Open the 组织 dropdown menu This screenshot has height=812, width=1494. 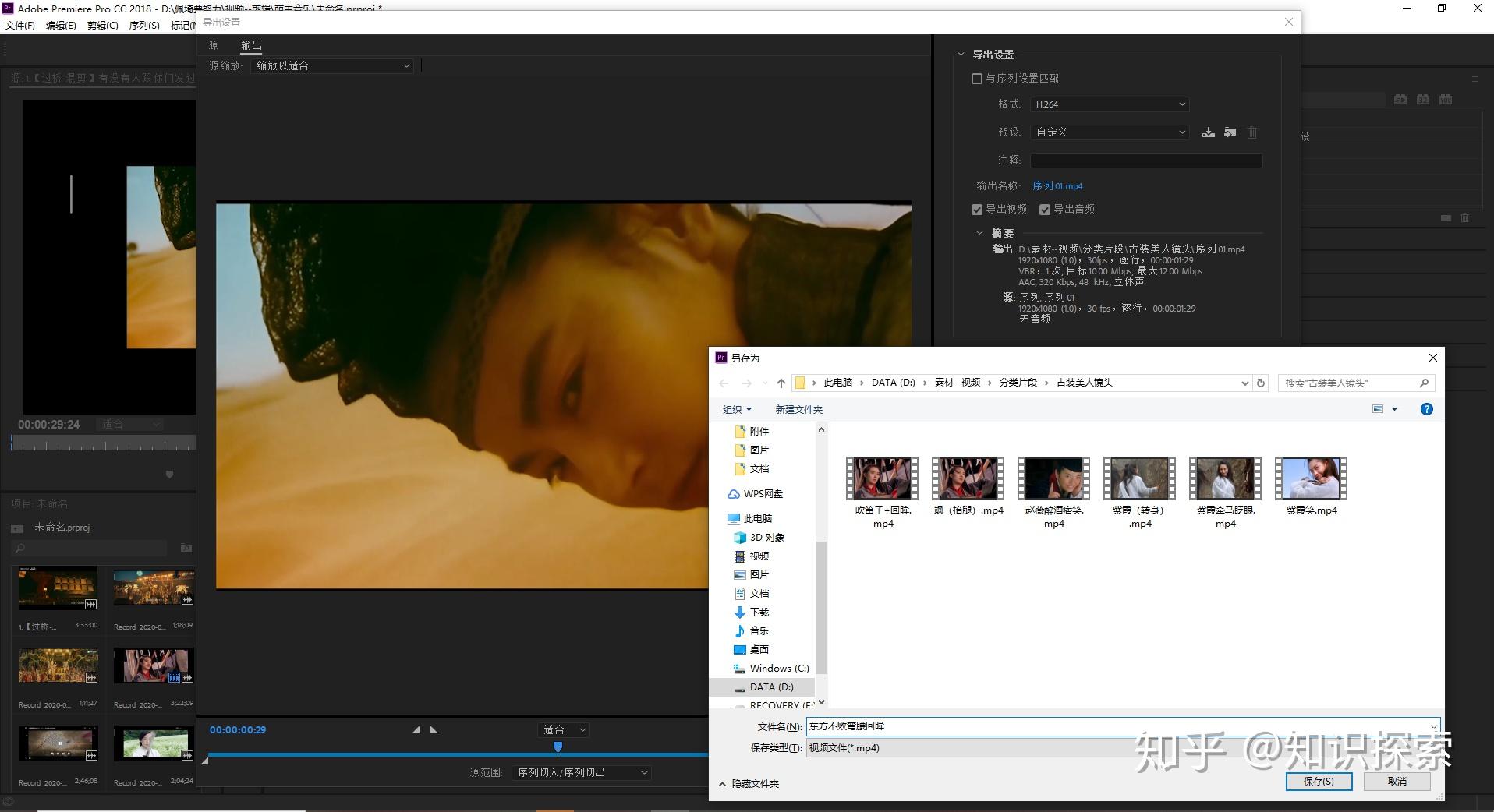[737, 410]
